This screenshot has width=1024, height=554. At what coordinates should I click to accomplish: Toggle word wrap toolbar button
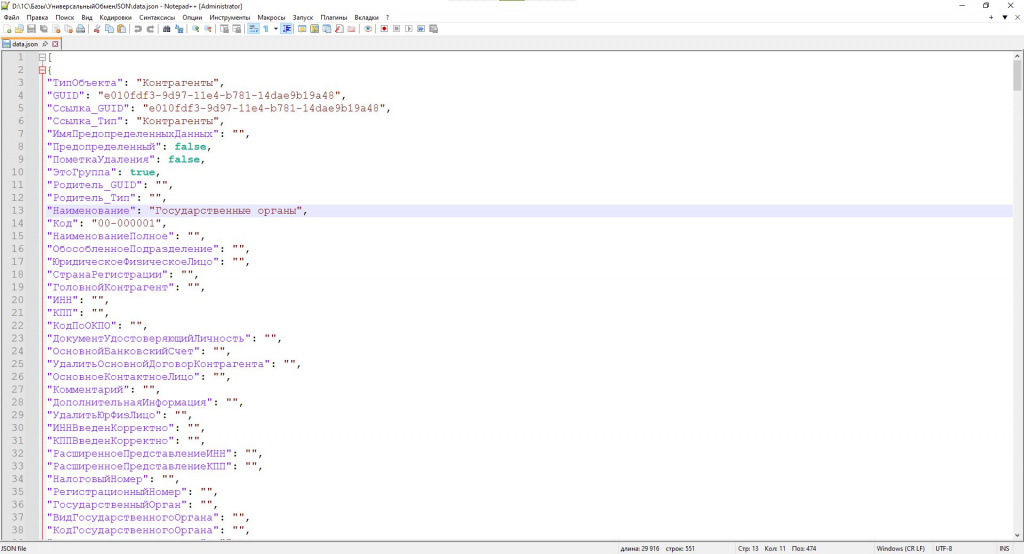coord(253,29)
